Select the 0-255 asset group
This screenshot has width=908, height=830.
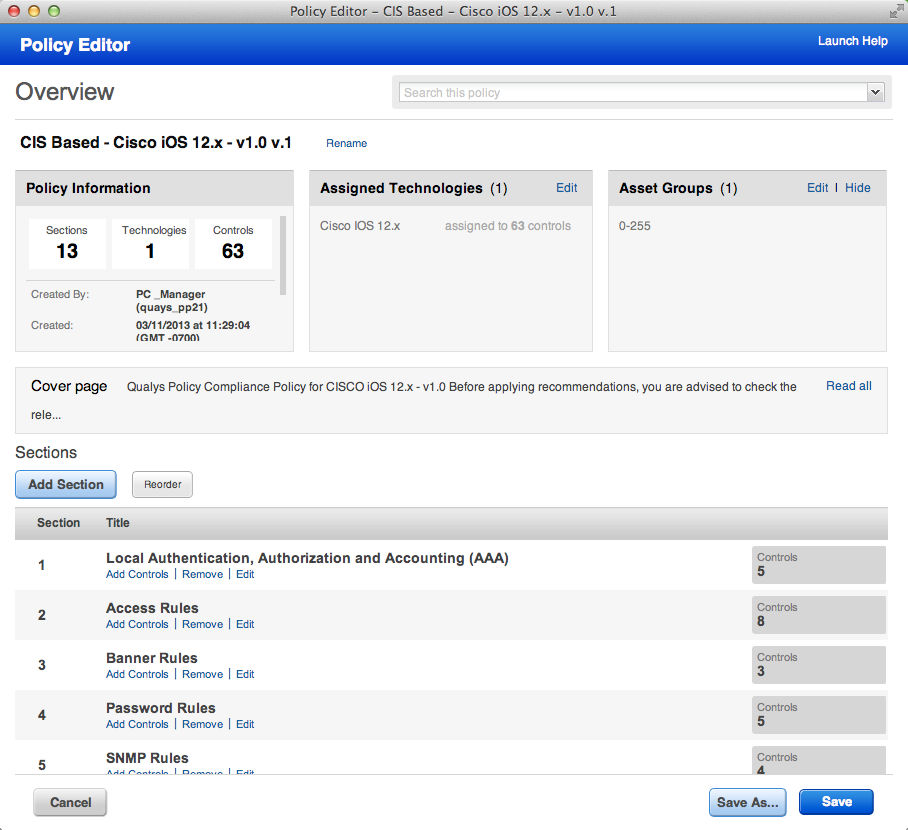tap(635, 226)
